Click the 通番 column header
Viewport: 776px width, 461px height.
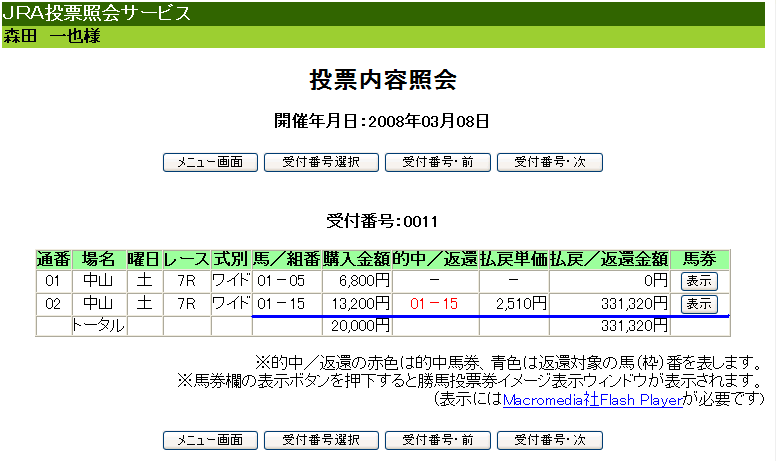54,260
